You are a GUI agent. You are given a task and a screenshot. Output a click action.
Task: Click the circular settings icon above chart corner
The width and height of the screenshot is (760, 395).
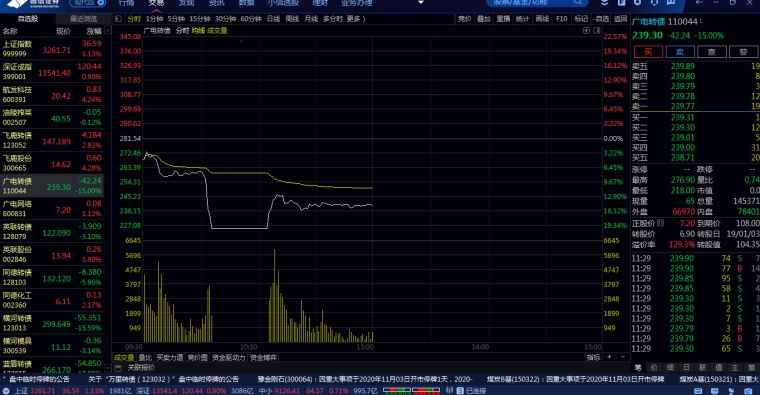pyautogui.click(x=586, y=31)
